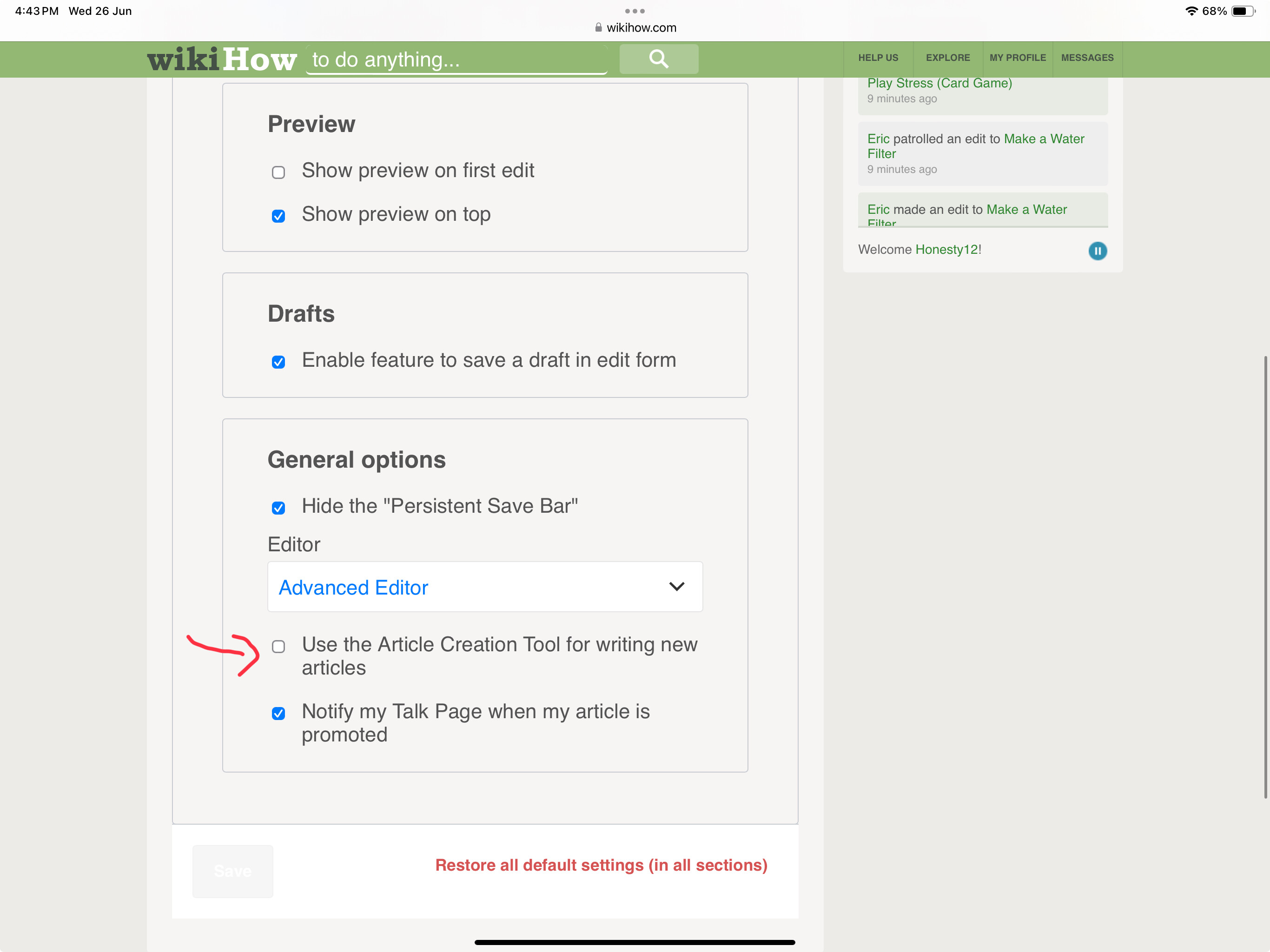The image size is (1270, 952).
Task: Open the Safari three-dots multitasking menu
Action: click(635, 11)
